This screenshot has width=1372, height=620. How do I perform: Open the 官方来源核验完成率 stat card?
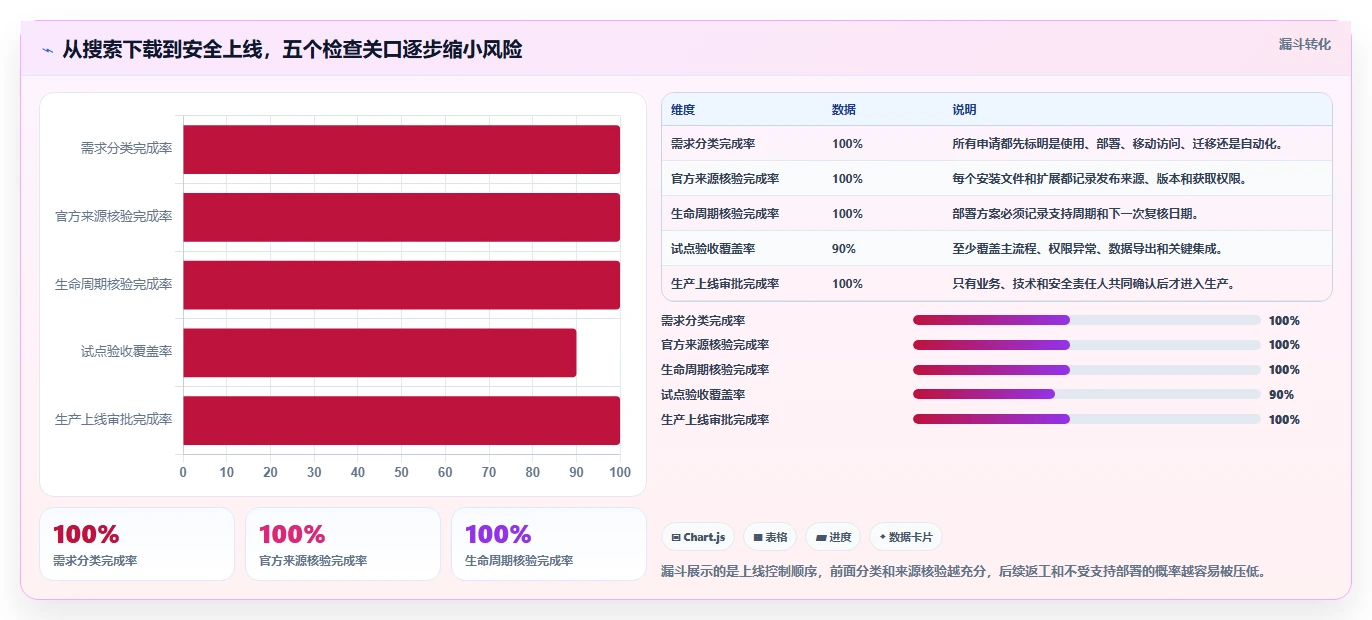[343, 544]
